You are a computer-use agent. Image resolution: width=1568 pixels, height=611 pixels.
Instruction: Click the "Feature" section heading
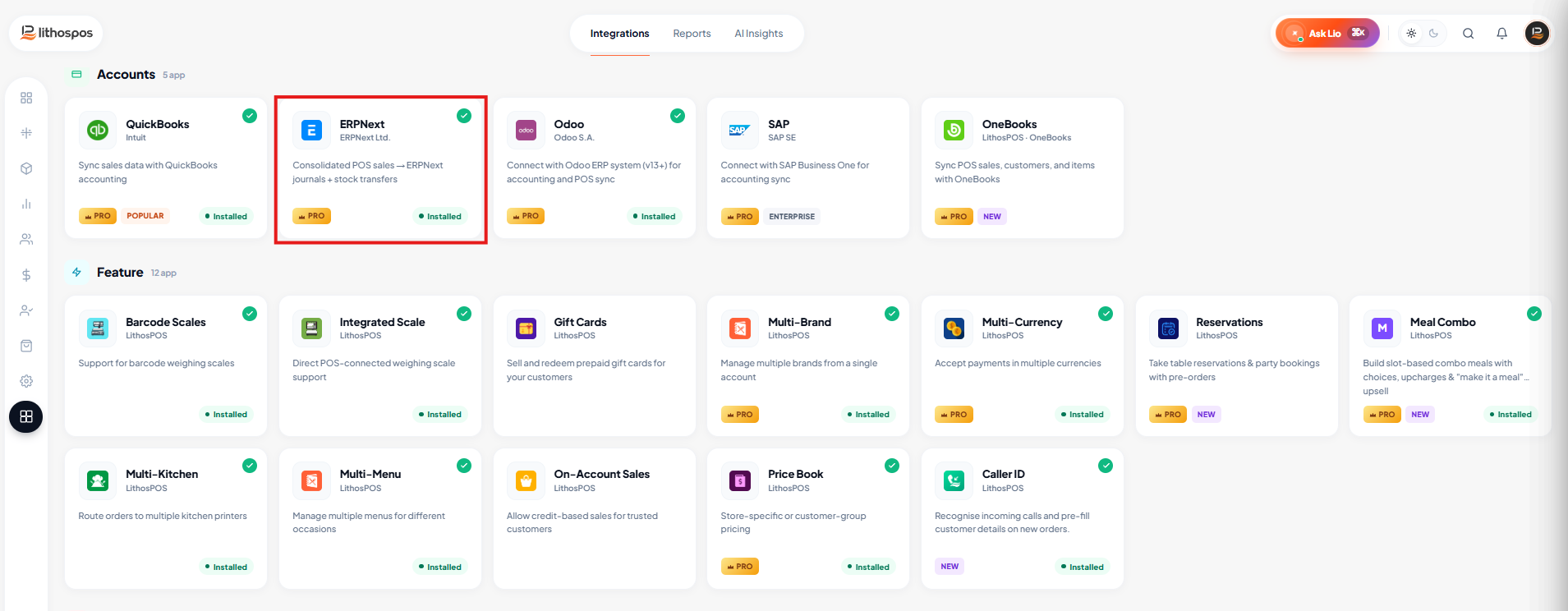click(120, 272)
